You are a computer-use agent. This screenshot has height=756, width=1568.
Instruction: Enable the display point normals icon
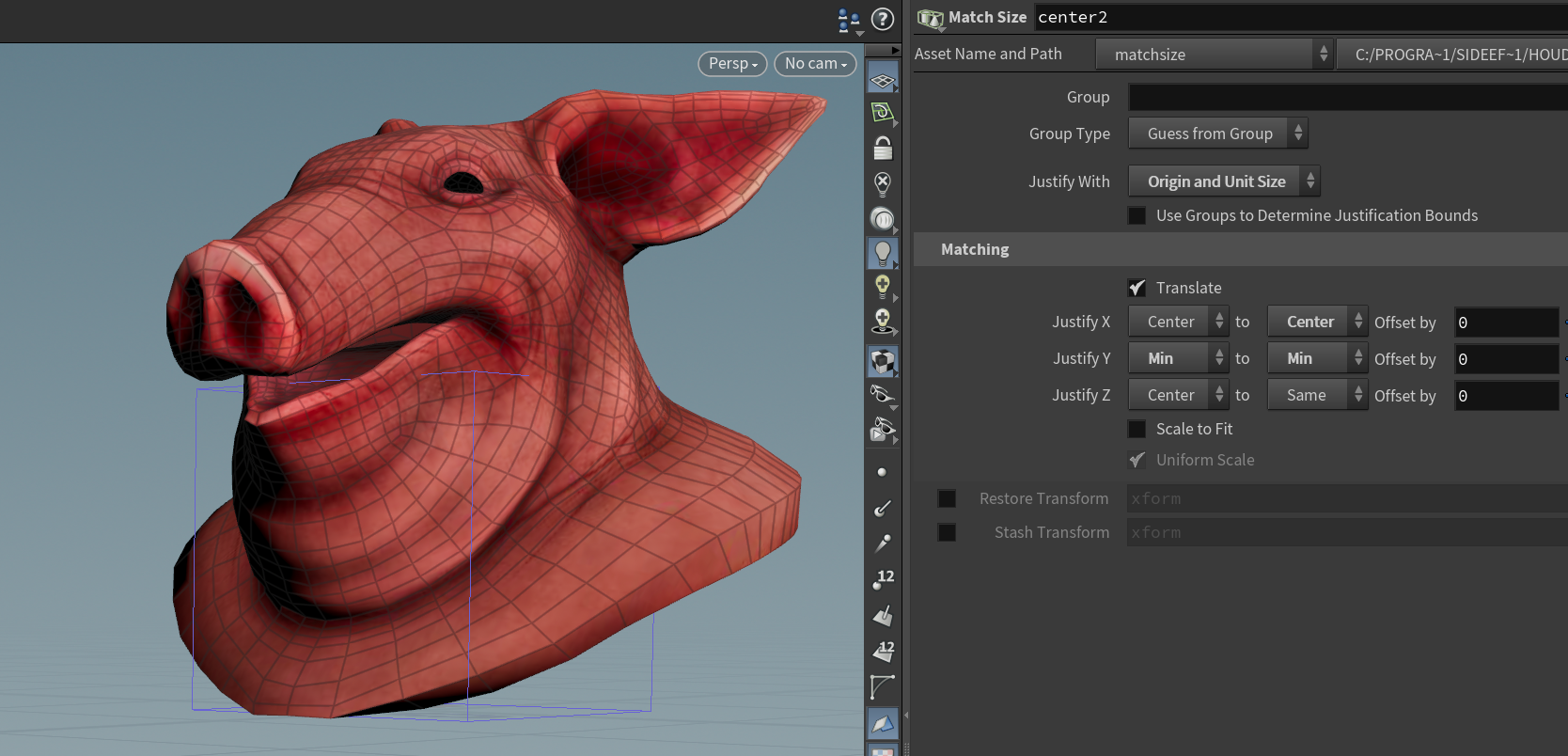[x=882, y=508]
